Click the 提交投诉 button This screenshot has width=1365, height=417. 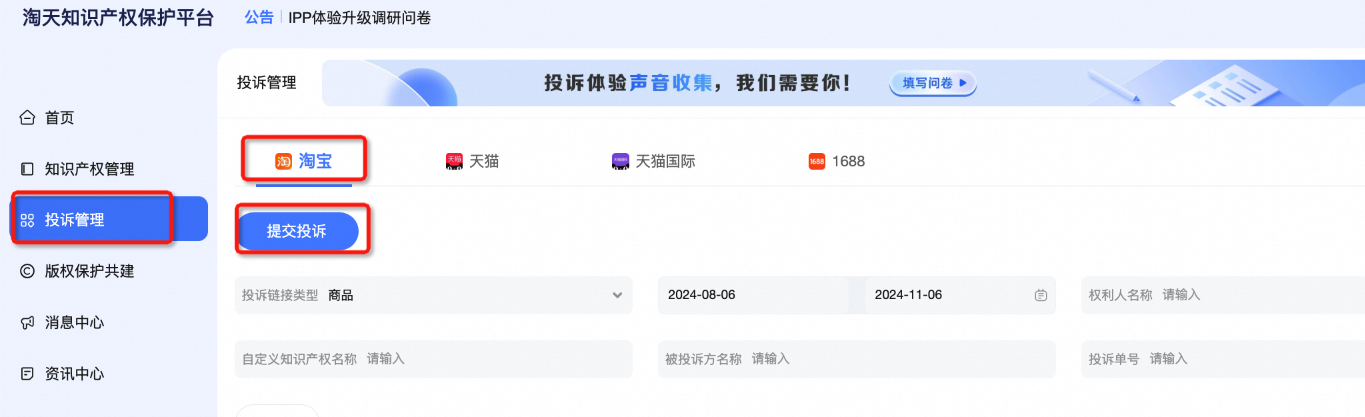296,231
